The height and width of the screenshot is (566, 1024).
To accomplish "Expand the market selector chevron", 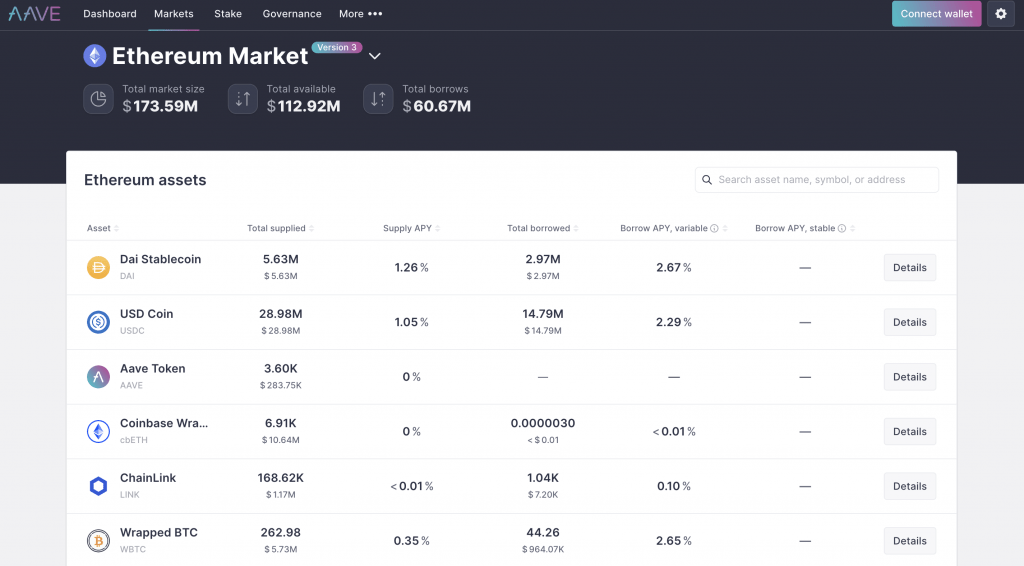I will click(x=375, y=56).
